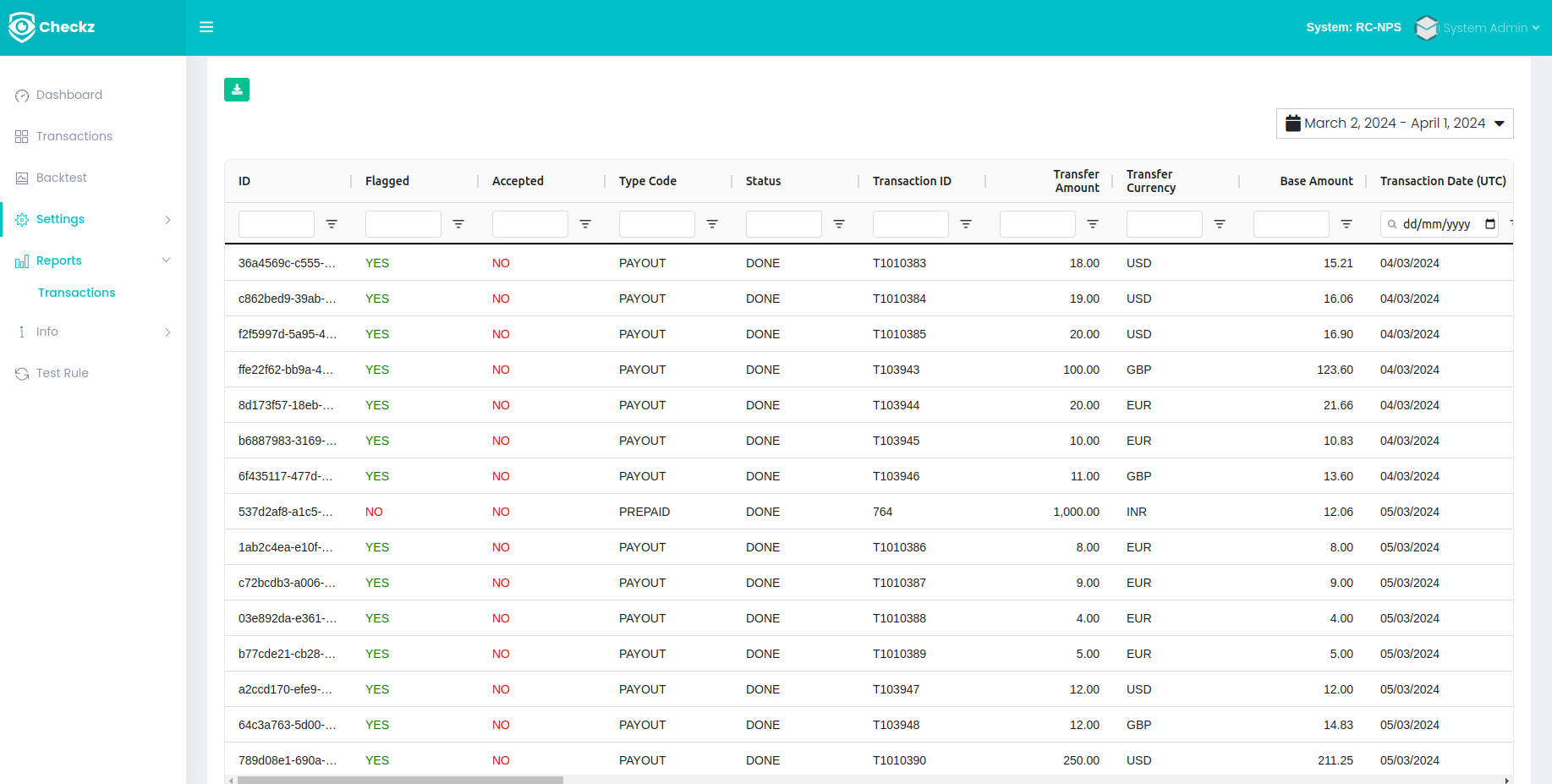Open filter menu for Transfer Currency column
Viewport: 1552px width, 784px height.
point(1220,224)
